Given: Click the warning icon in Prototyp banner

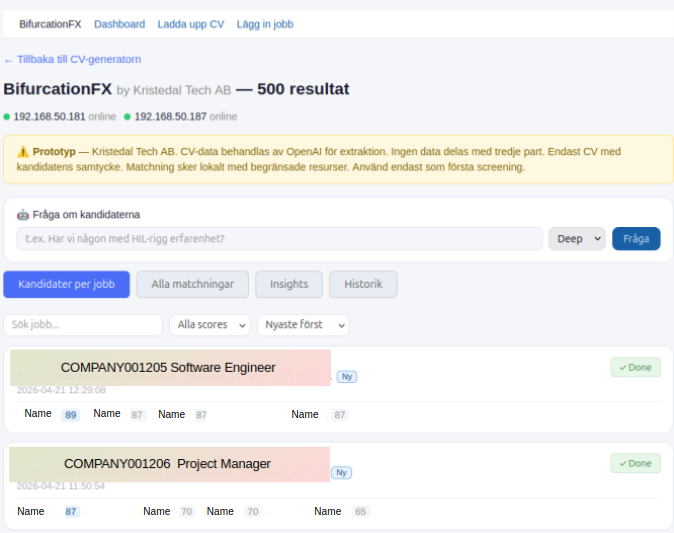Looking at the screenshot, I should click(23, 151).
